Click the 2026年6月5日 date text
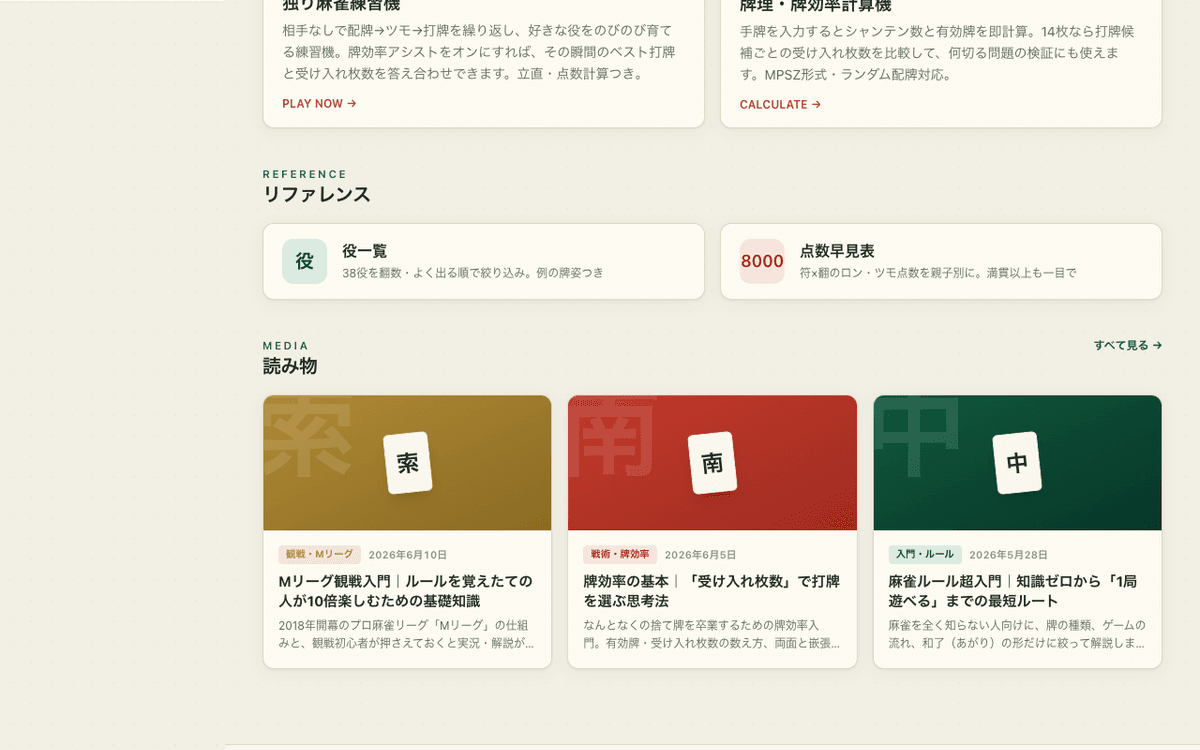Viewport: 1200px width, 750px height. tap(700, 555)
